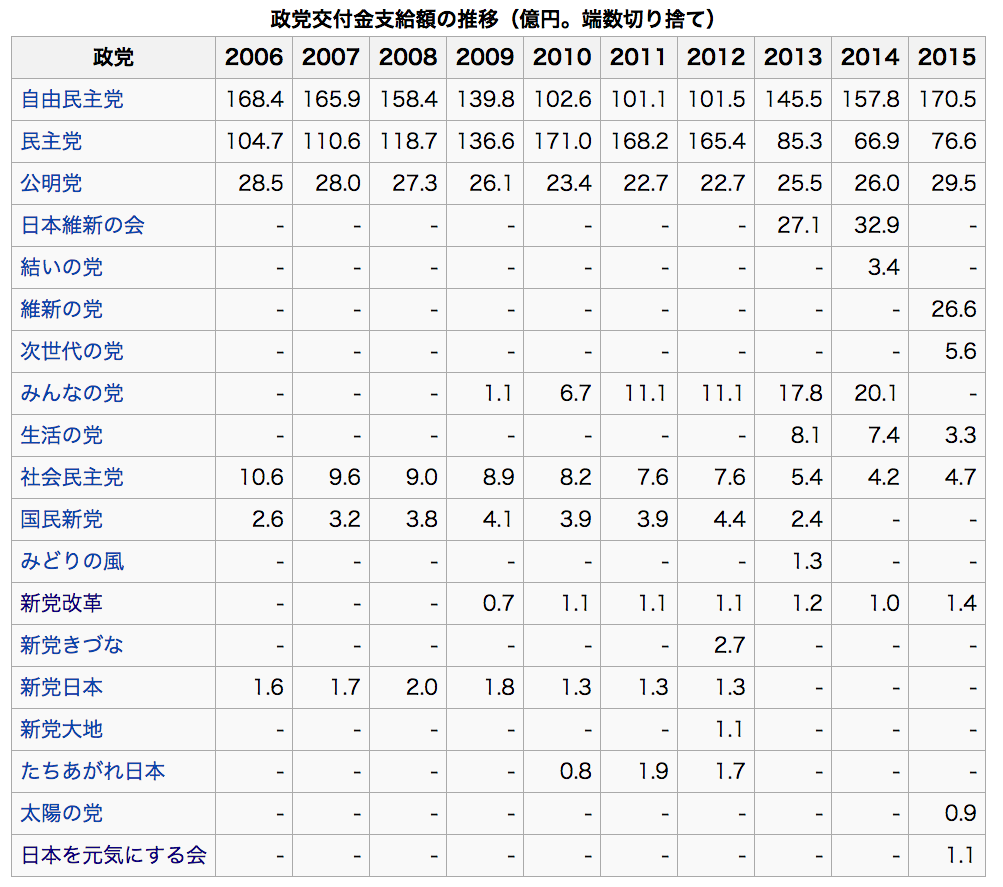Screen dimensions: 1003x887
Task: Select the 171.0 value for 民主党
Action: point(562,141)
